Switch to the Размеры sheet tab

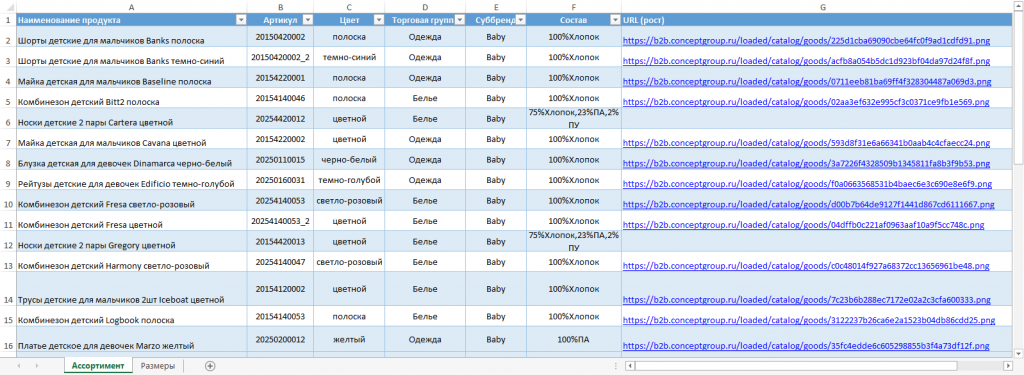pos(157,366)
